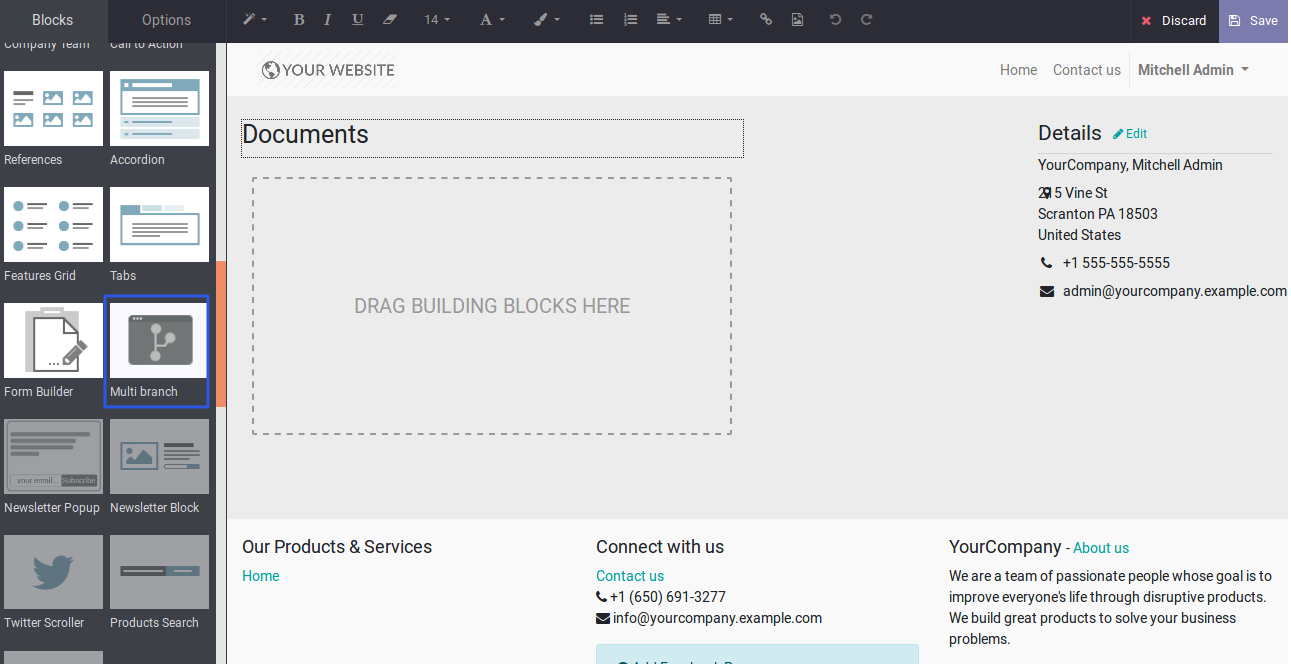
Task: Open the paintbrush background color dropdown
Action: [546, 20]
